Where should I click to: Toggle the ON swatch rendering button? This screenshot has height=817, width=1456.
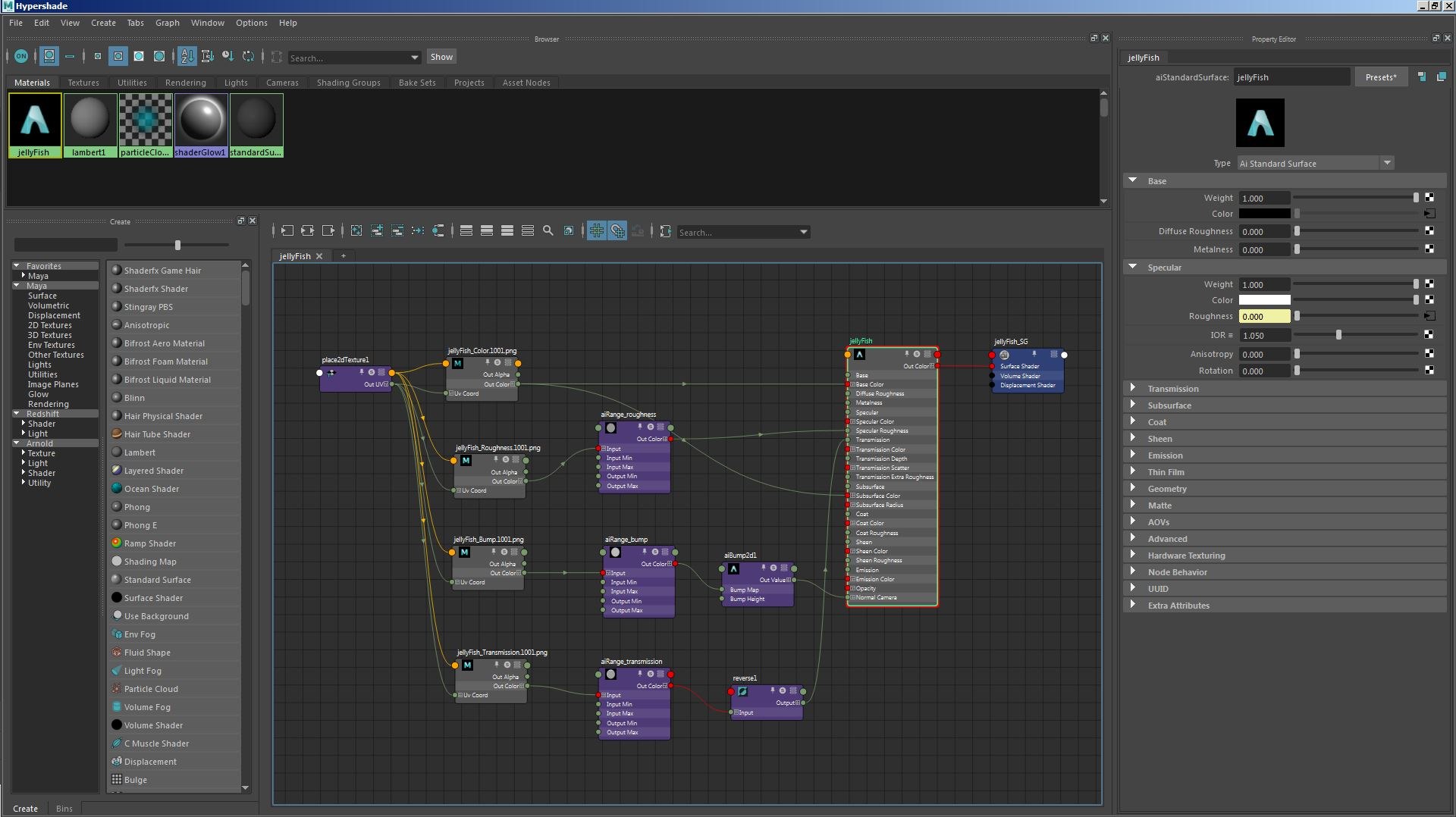[21, 57]
